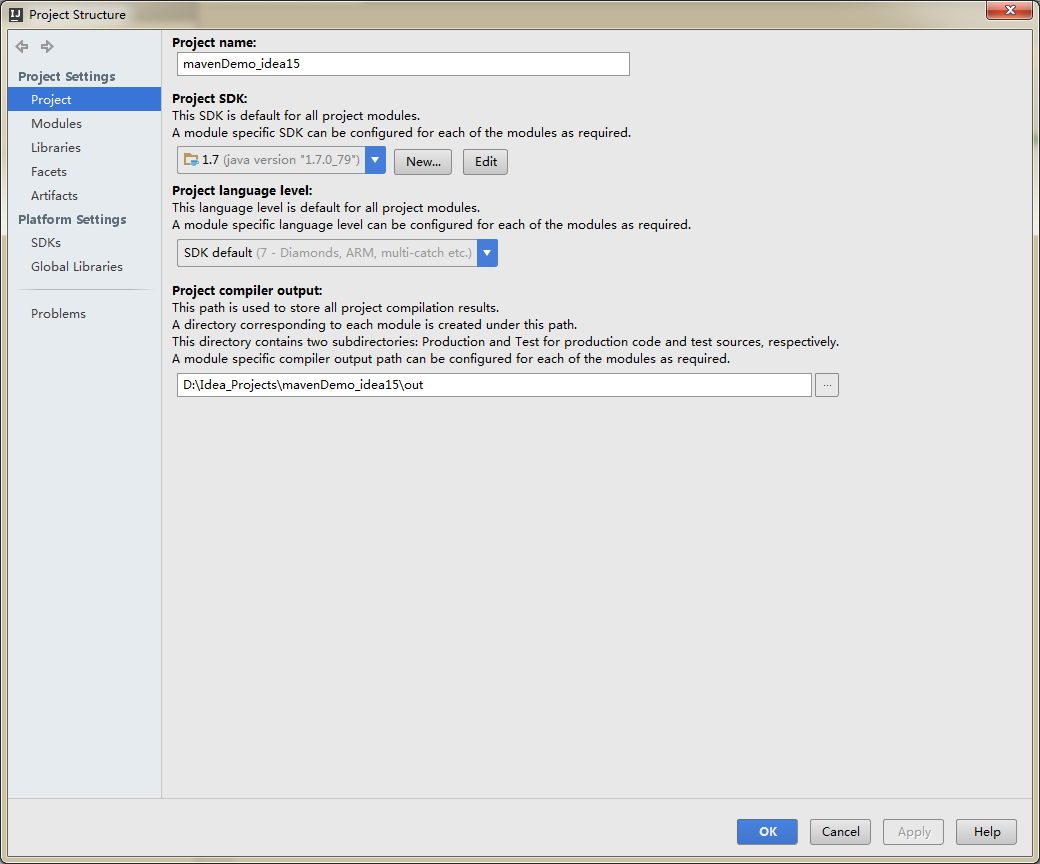Click the Edit SDK button
The image size is (1040, 864).
point(486,162)
